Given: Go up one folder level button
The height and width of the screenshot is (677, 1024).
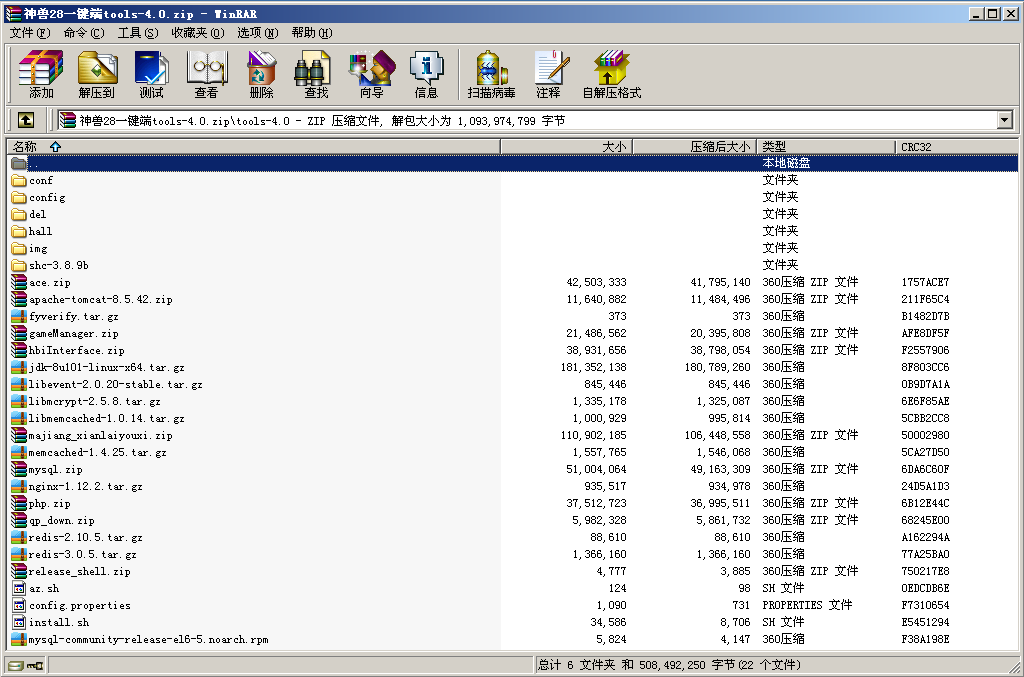Looking at the screenshot, I should 26,120.
